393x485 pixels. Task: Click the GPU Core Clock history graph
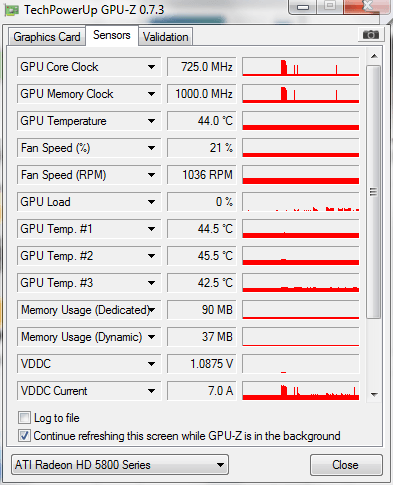click(x=301, y=67)
